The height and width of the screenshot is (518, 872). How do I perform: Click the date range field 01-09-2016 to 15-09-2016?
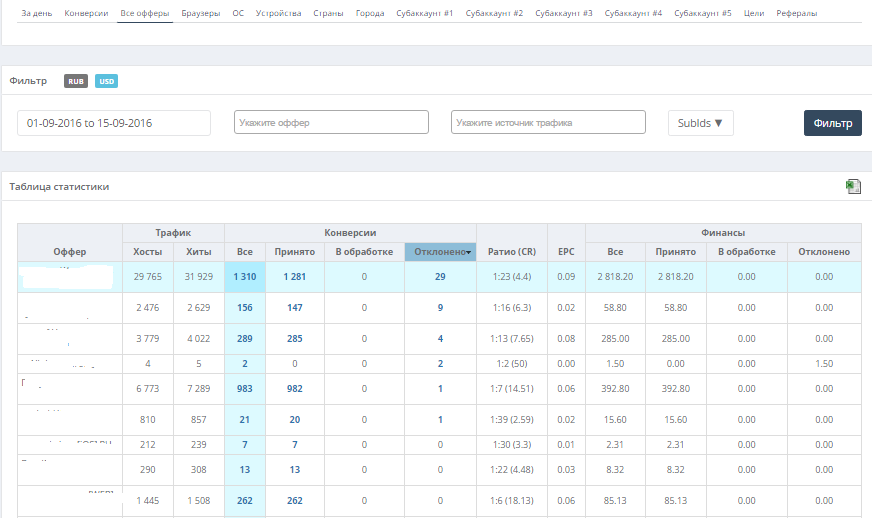tap(114, 123)
